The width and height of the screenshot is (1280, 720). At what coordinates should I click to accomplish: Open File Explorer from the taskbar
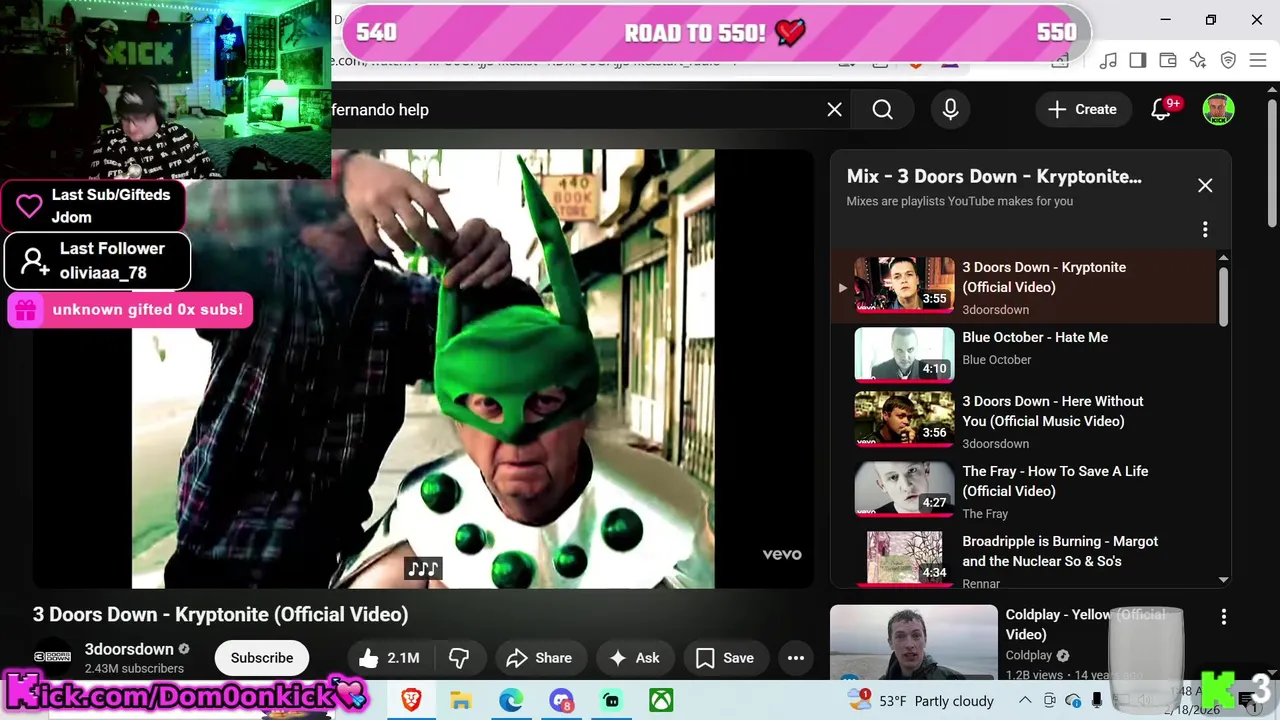461,700
